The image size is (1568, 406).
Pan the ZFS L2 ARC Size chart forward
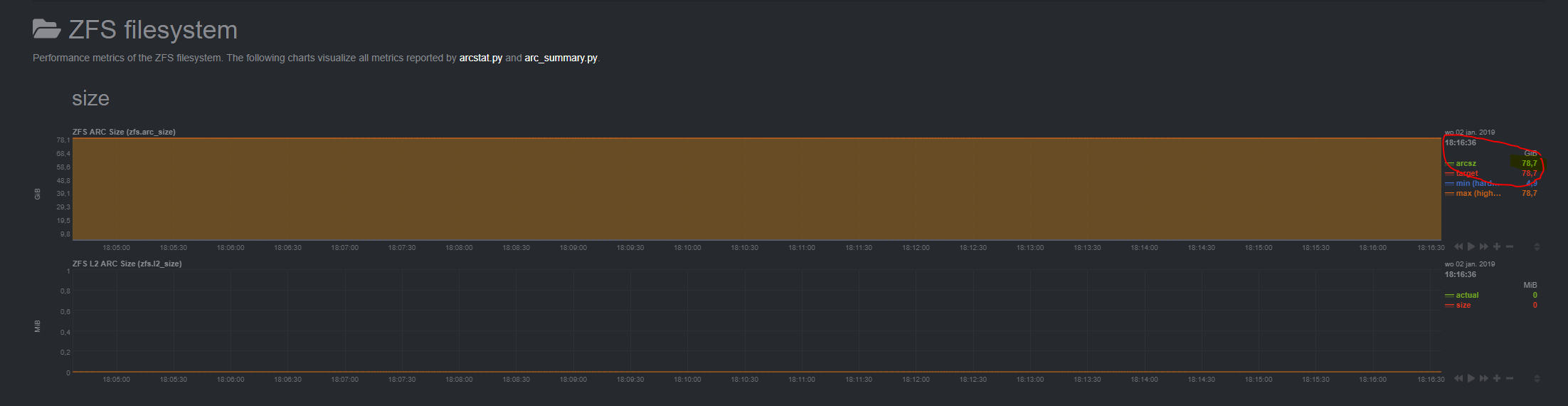pyautogui.click(x=1483, y=378)
